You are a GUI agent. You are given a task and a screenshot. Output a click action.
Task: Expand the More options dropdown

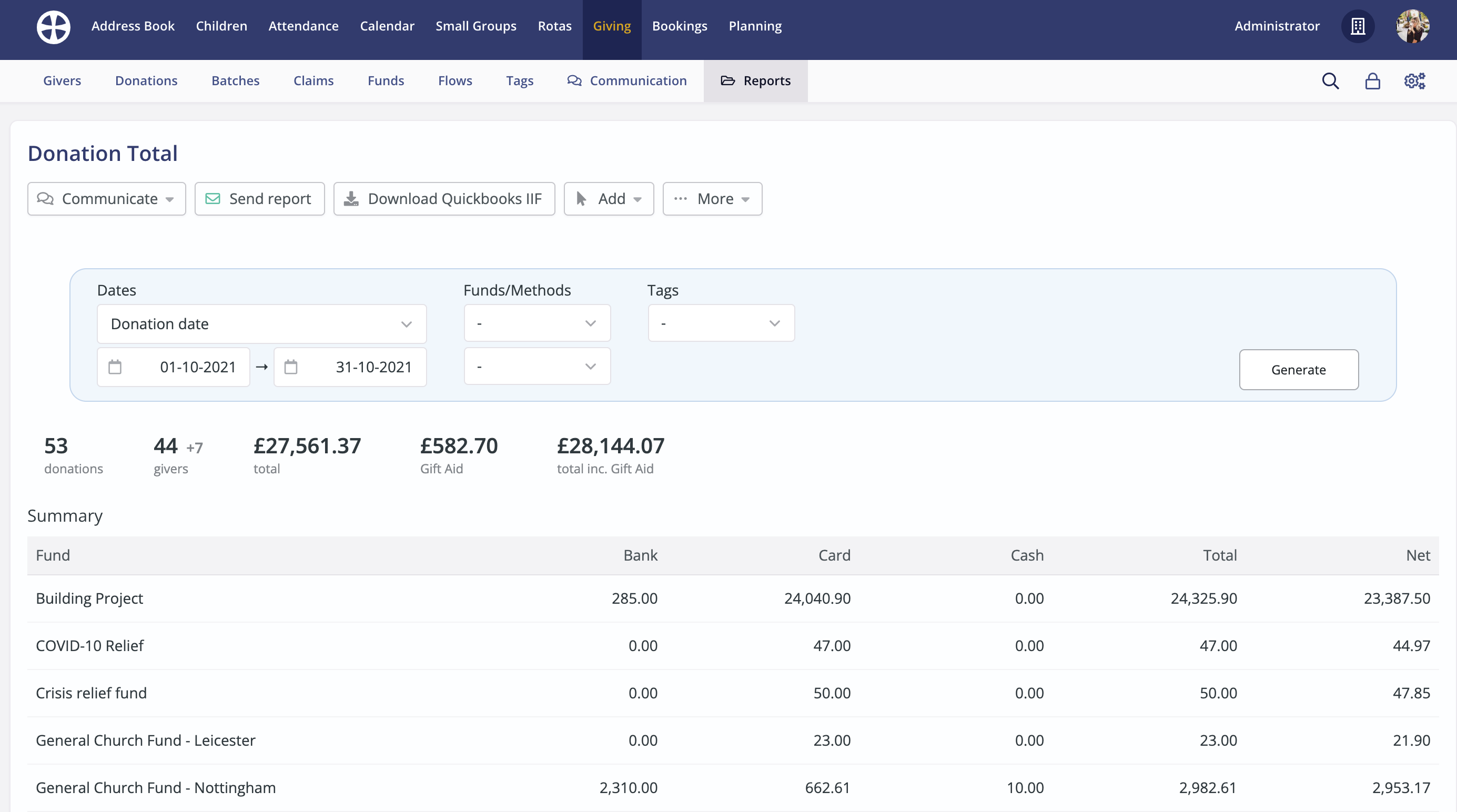pos(712,198)
